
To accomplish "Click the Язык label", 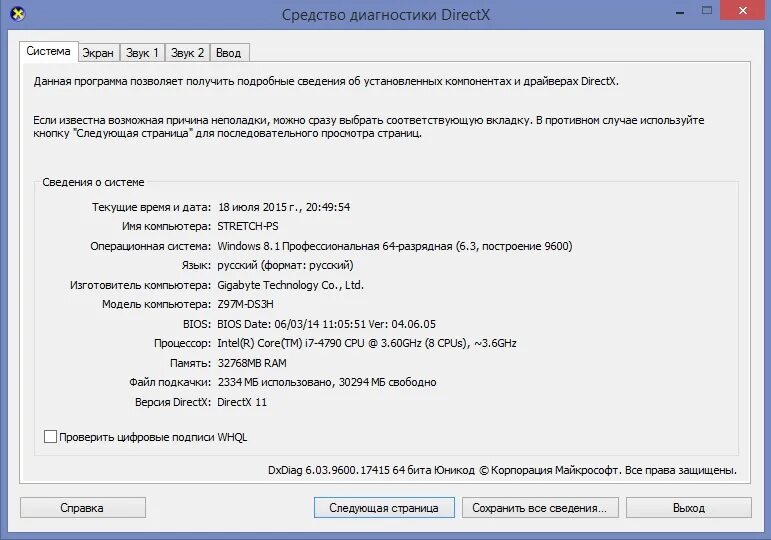I will [196, 266].
